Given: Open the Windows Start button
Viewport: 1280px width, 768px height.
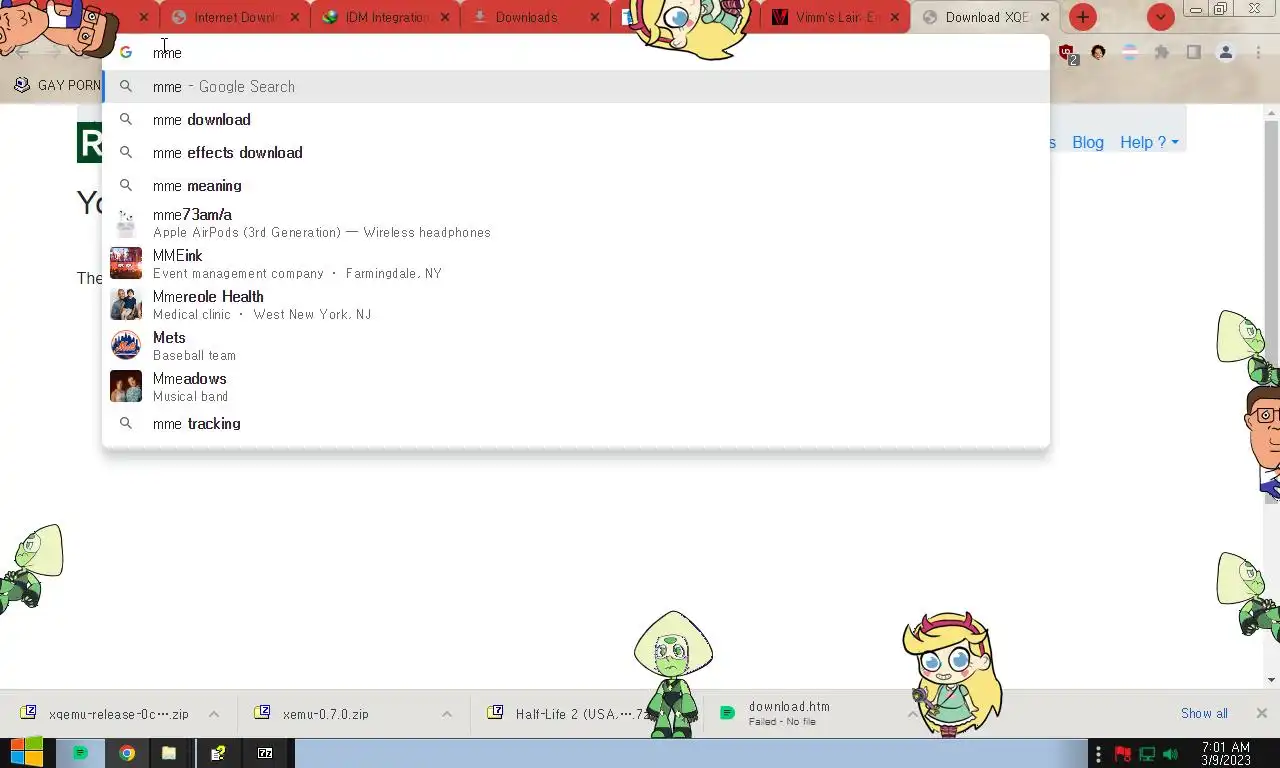Looking at the screenshot, I should 26,753.
